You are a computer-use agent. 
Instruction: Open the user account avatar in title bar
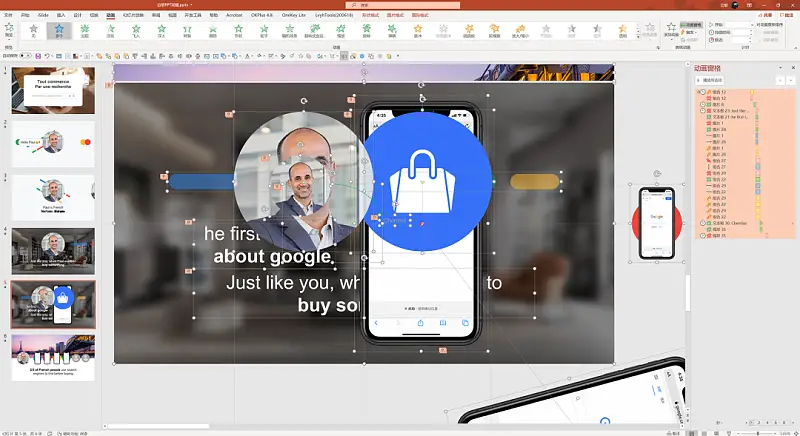(735, 5)
